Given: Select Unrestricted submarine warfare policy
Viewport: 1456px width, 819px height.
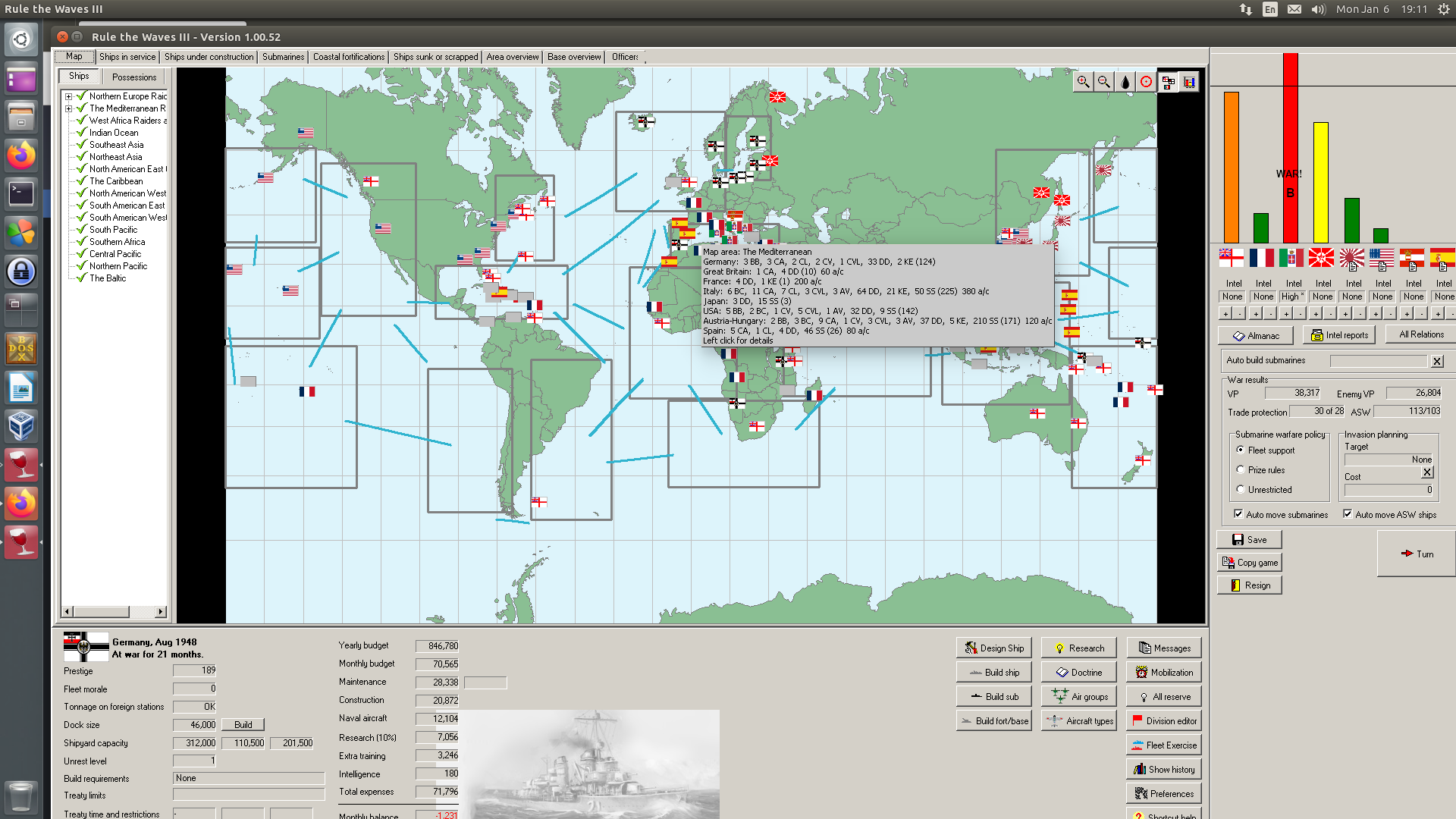Looking at the screenshot, I should click(x=1241, y=489).
